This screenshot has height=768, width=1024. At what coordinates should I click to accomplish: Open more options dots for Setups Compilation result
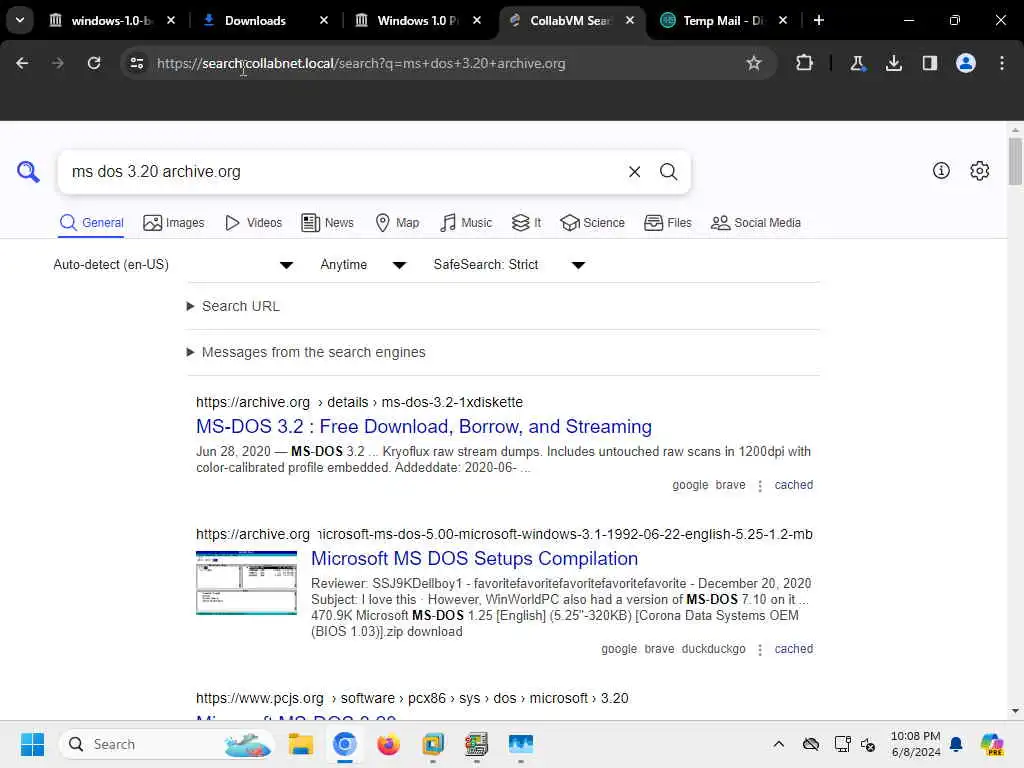[x=760, y=650]
